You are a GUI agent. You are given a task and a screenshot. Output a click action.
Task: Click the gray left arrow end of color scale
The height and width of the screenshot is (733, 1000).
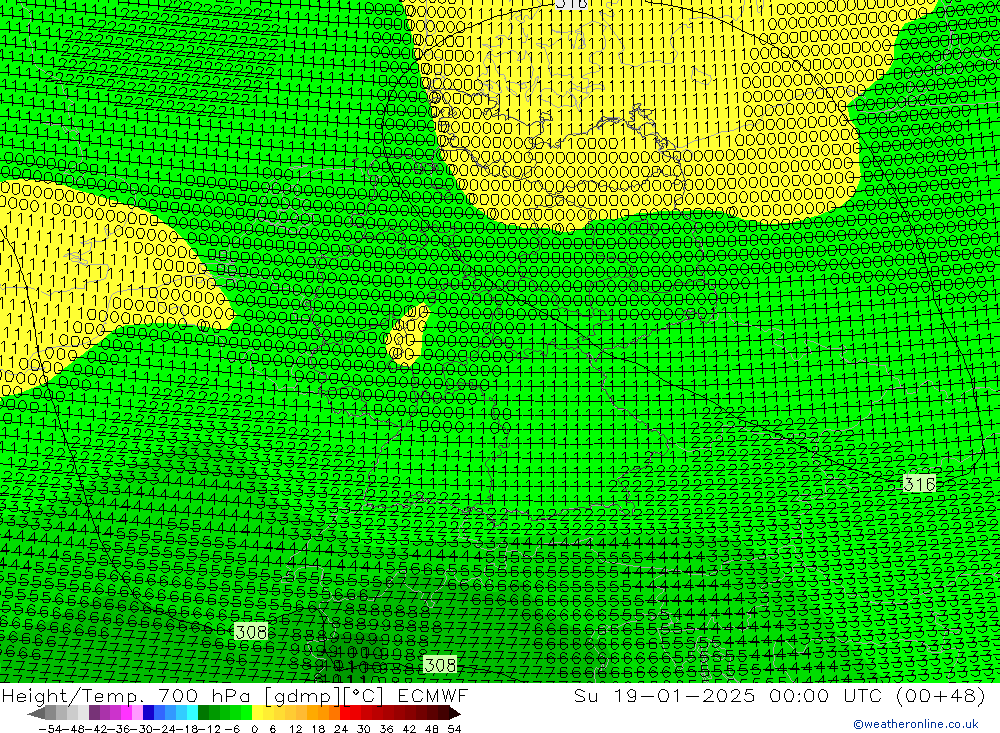click(x=36, y=714)
